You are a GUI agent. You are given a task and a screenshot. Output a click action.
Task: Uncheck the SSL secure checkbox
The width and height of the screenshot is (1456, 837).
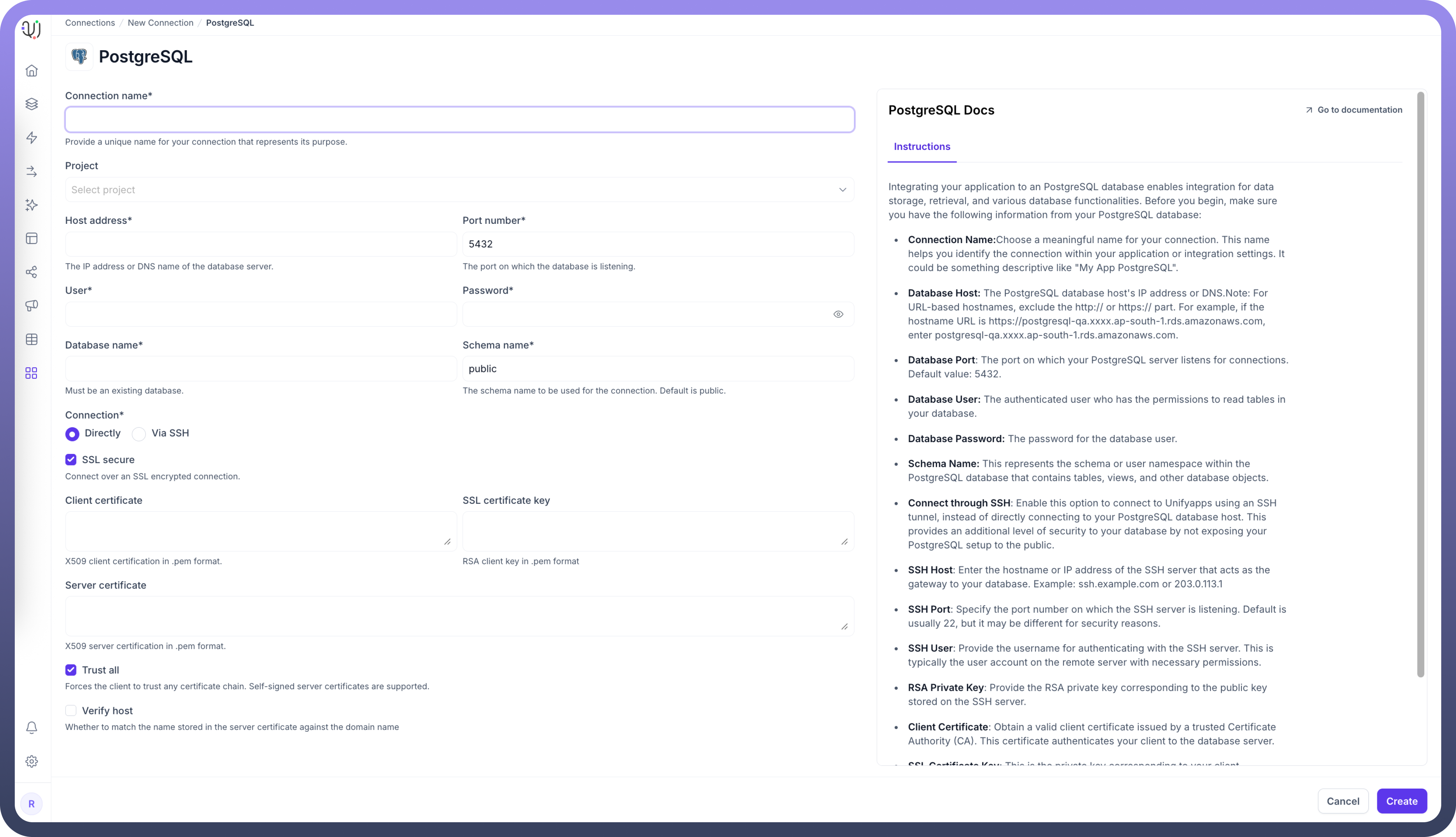point(71,460)
